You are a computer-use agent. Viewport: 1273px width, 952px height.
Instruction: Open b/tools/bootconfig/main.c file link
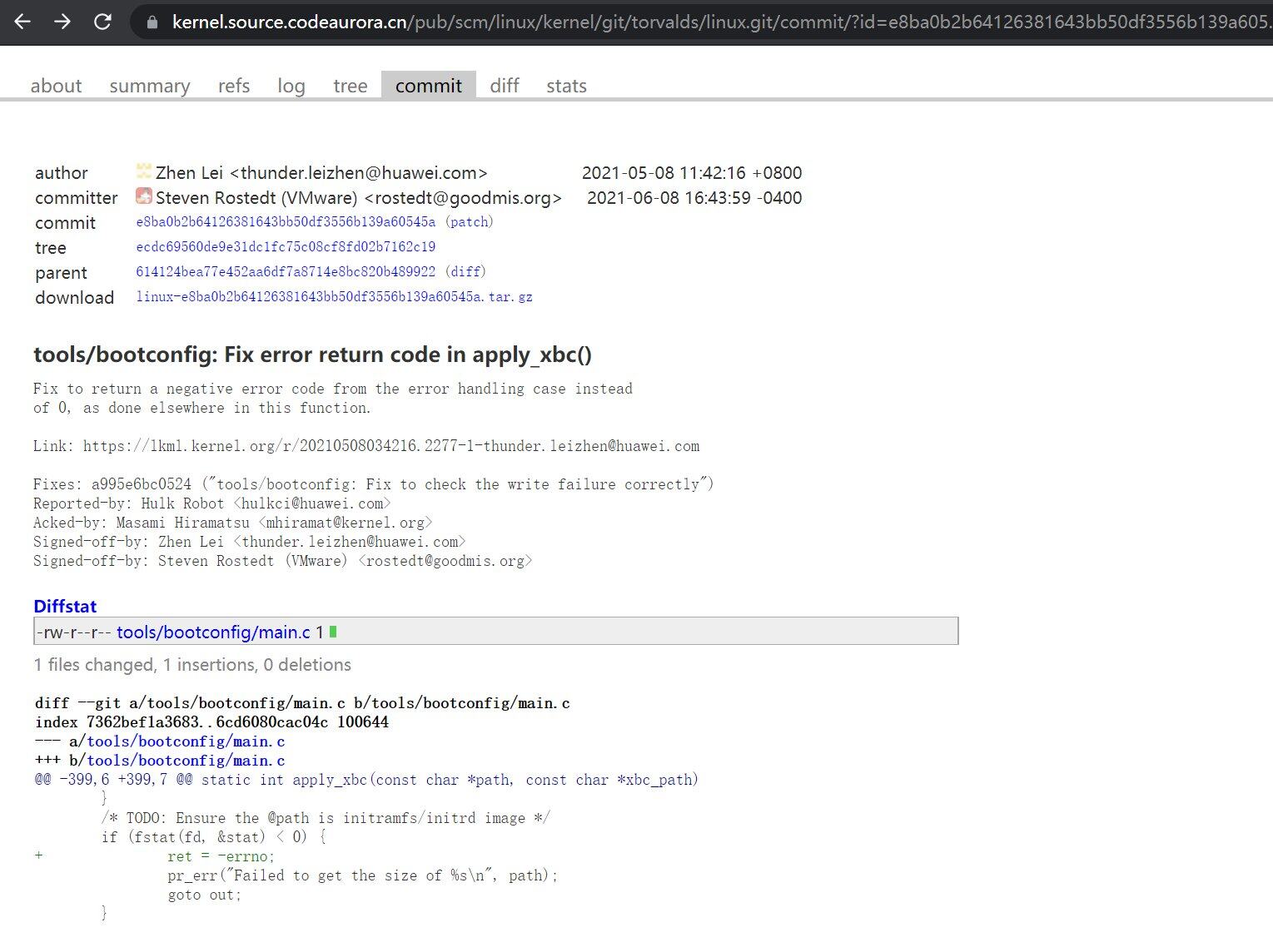pyautogui.click(x=186, y=761)
